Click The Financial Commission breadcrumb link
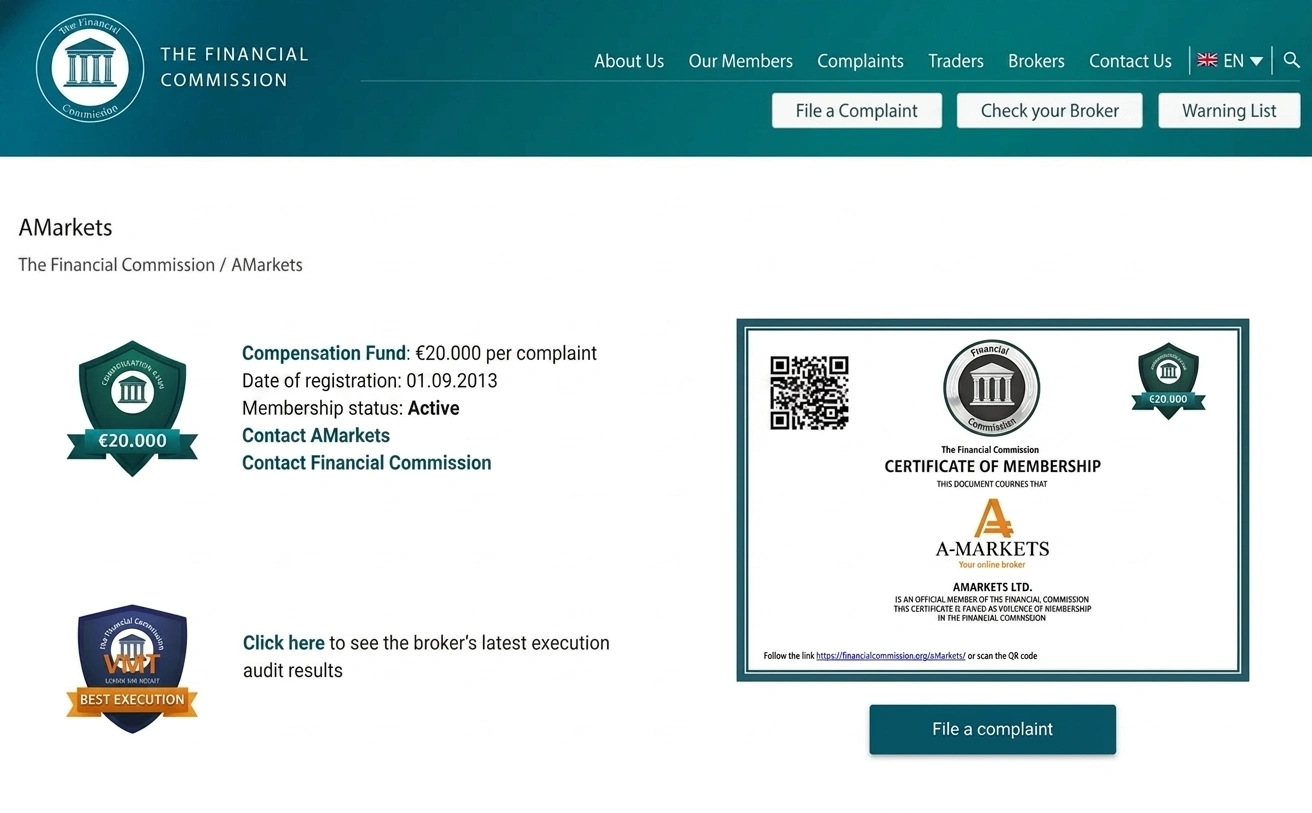Viewport: 1312px width, 813px height. pos(116,265)
